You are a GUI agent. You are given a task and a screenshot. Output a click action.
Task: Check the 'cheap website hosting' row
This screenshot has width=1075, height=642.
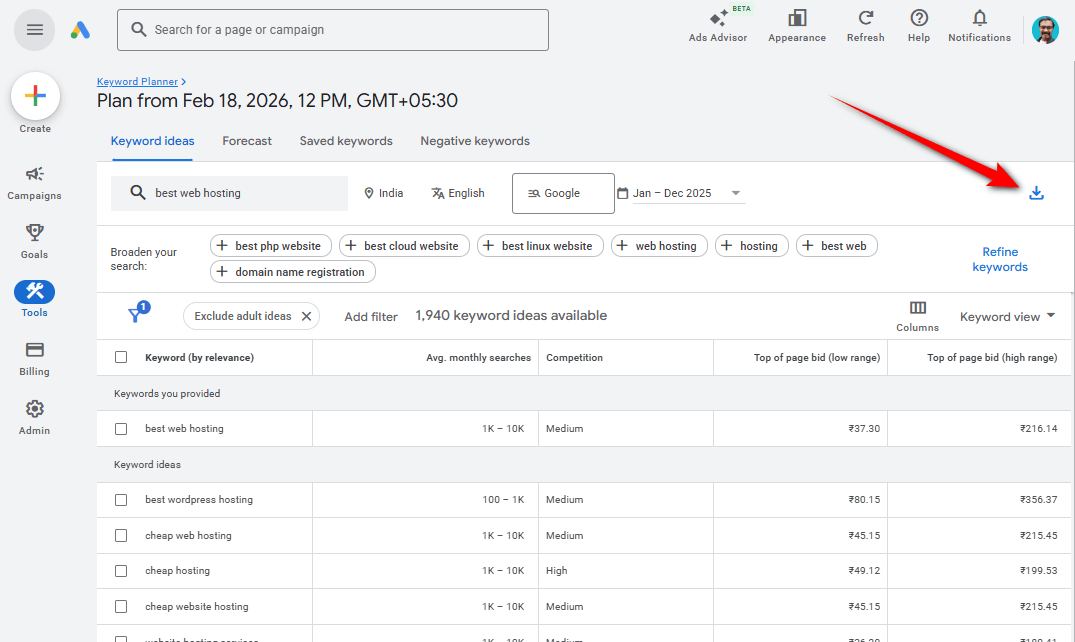coord(121,606)
